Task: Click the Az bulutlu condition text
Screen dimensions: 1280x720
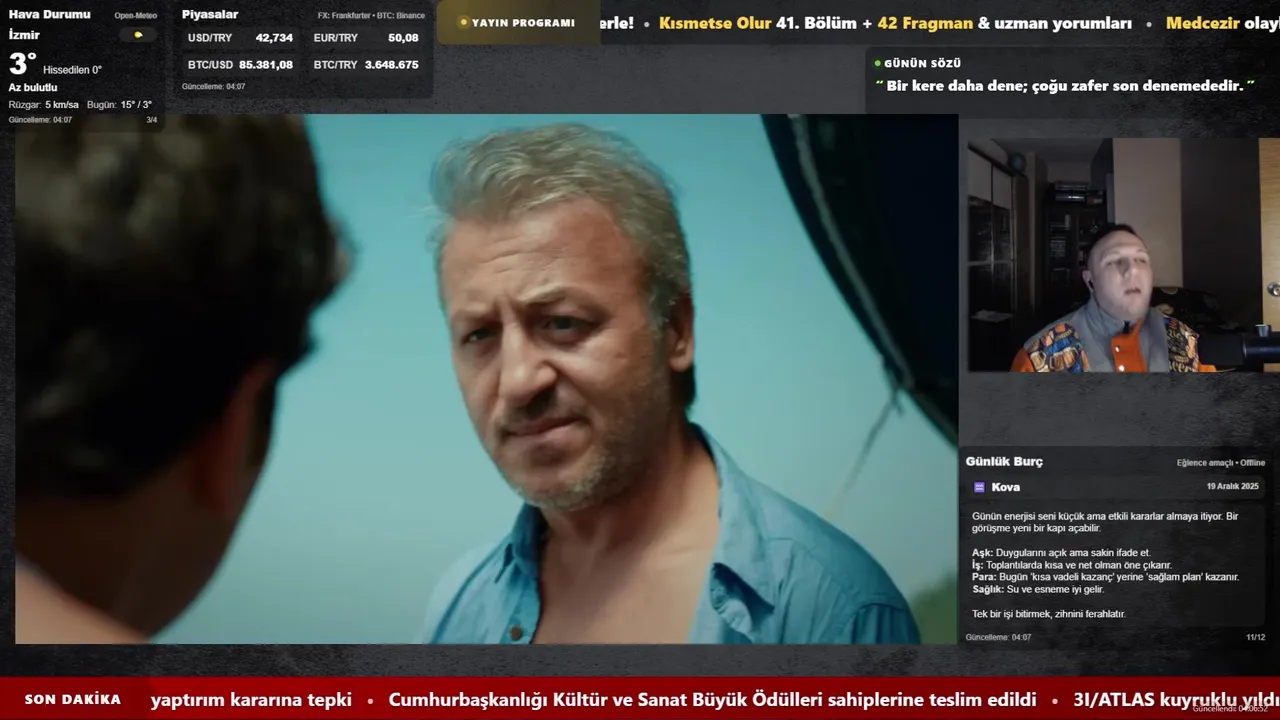Action: [x=35, y=88]
